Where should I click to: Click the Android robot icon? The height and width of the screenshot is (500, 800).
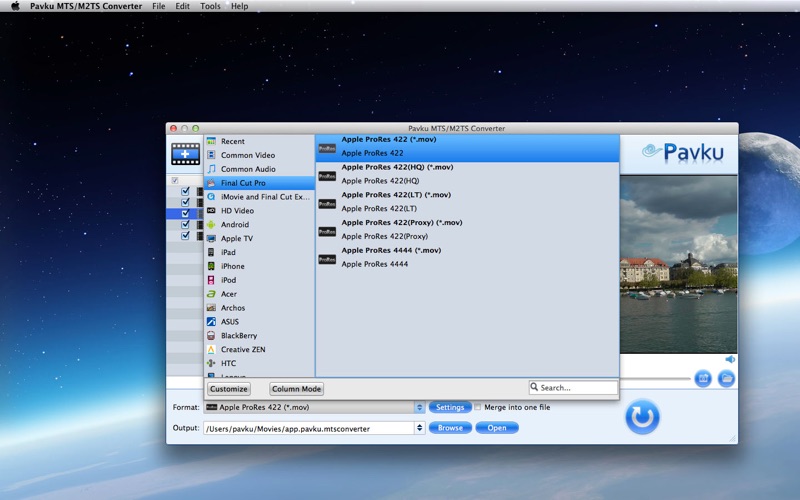coord(211,224)
